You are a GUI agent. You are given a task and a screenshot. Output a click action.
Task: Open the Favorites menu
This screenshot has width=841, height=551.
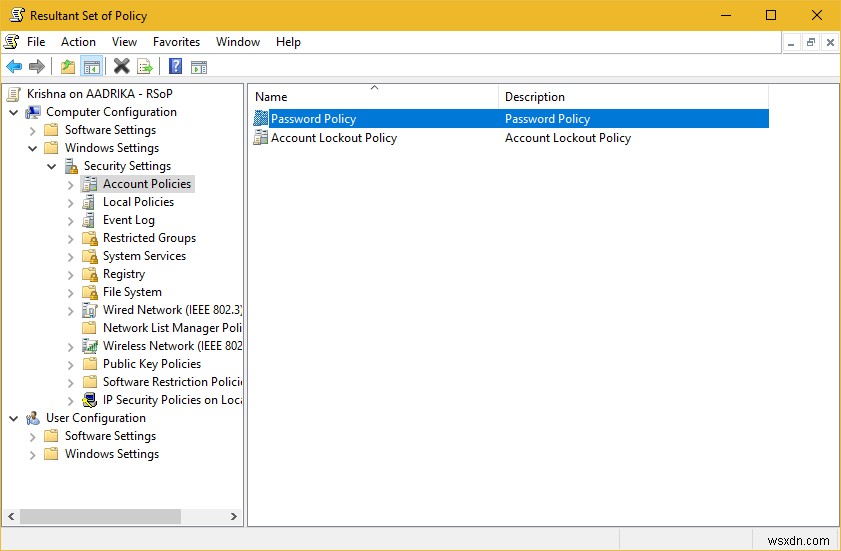click(x=176, y=42)
